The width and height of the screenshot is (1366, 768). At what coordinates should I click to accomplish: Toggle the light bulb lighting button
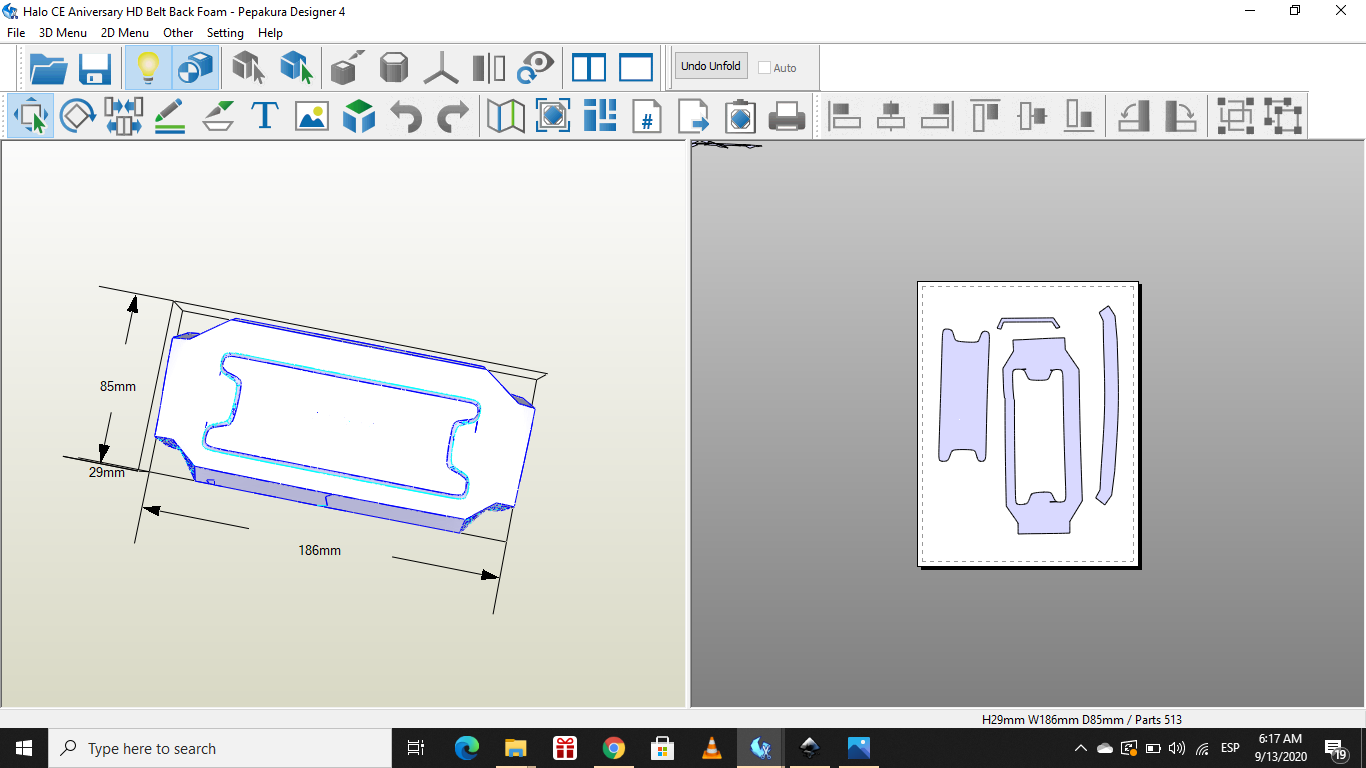point(148,68)
